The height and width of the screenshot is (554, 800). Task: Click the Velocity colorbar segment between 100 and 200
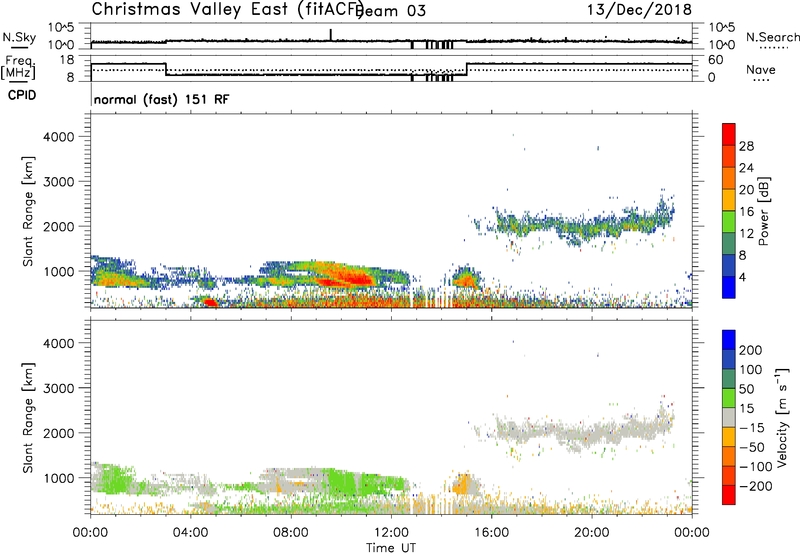coord(729,360)
